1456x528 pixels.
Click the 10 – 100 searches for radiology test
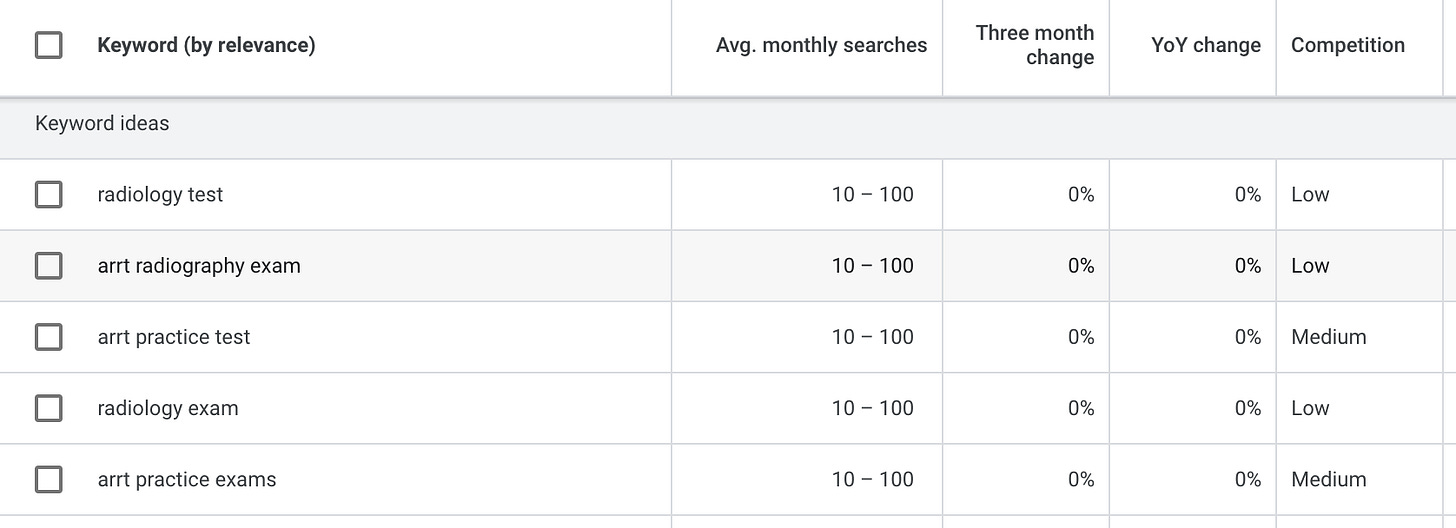pos(872,194)
